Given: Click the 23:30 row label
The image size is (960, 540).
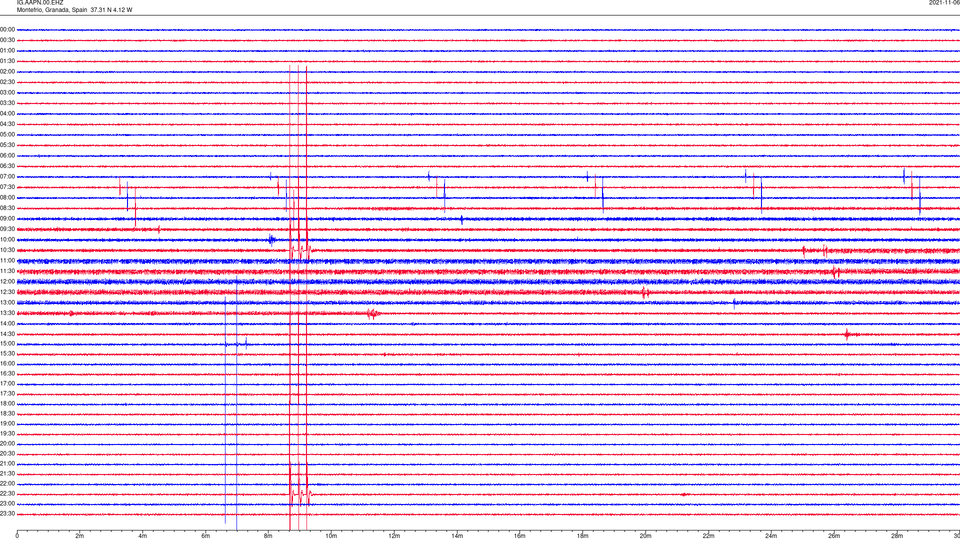Looking at the screenshot, I should 7,514.
